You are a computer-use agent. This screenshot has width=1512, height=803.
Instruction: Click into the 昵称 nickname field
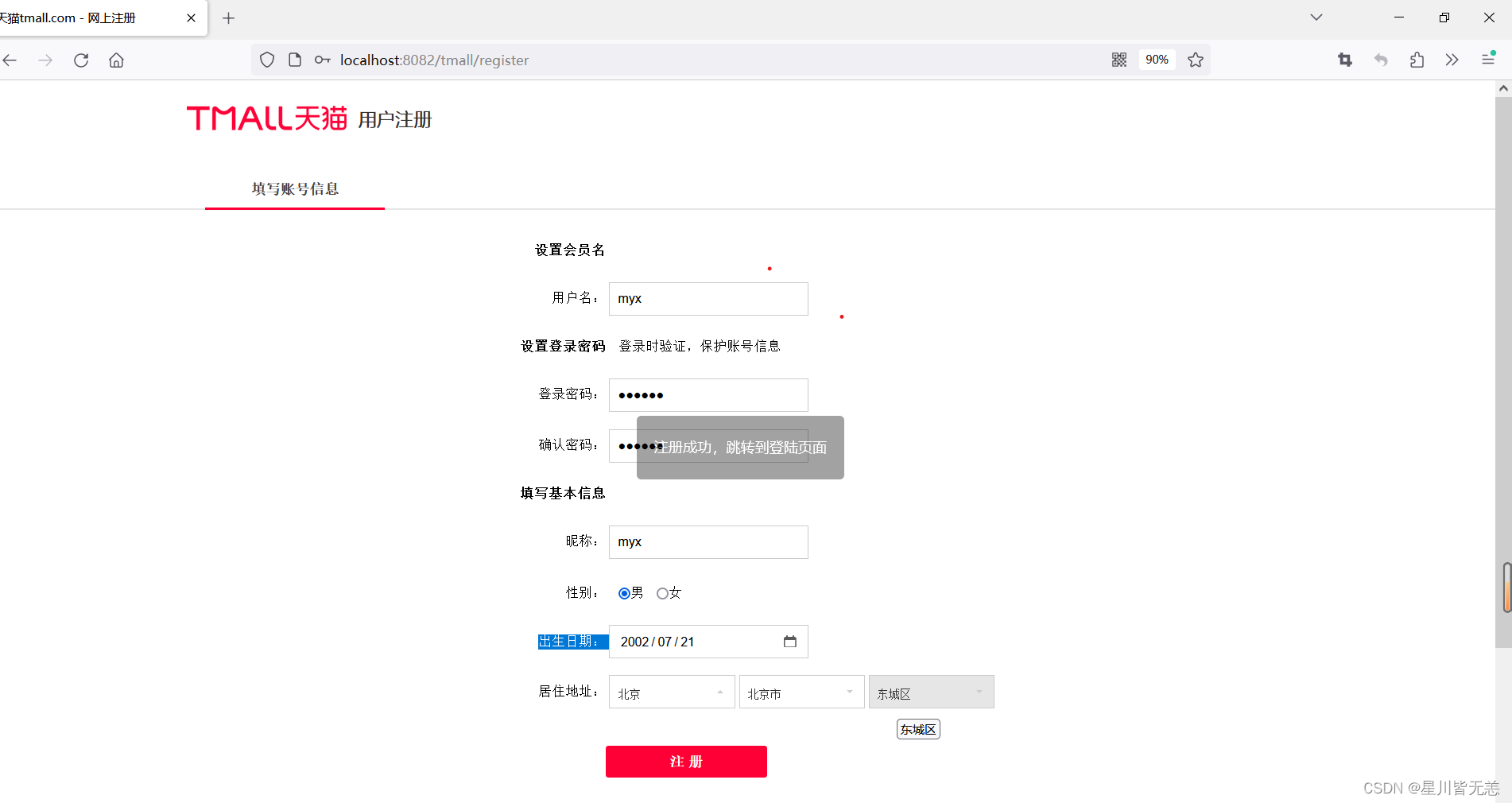click(708, 542)
